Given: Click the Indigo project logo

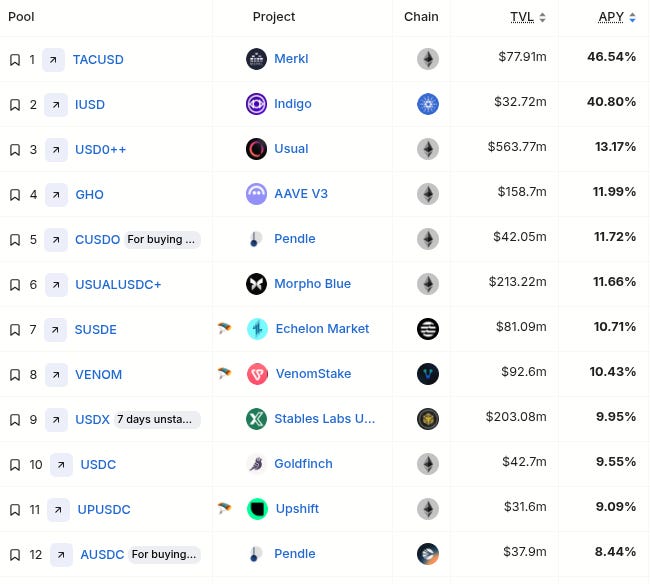Looking at the screenshot, I should tap(256, 104).
